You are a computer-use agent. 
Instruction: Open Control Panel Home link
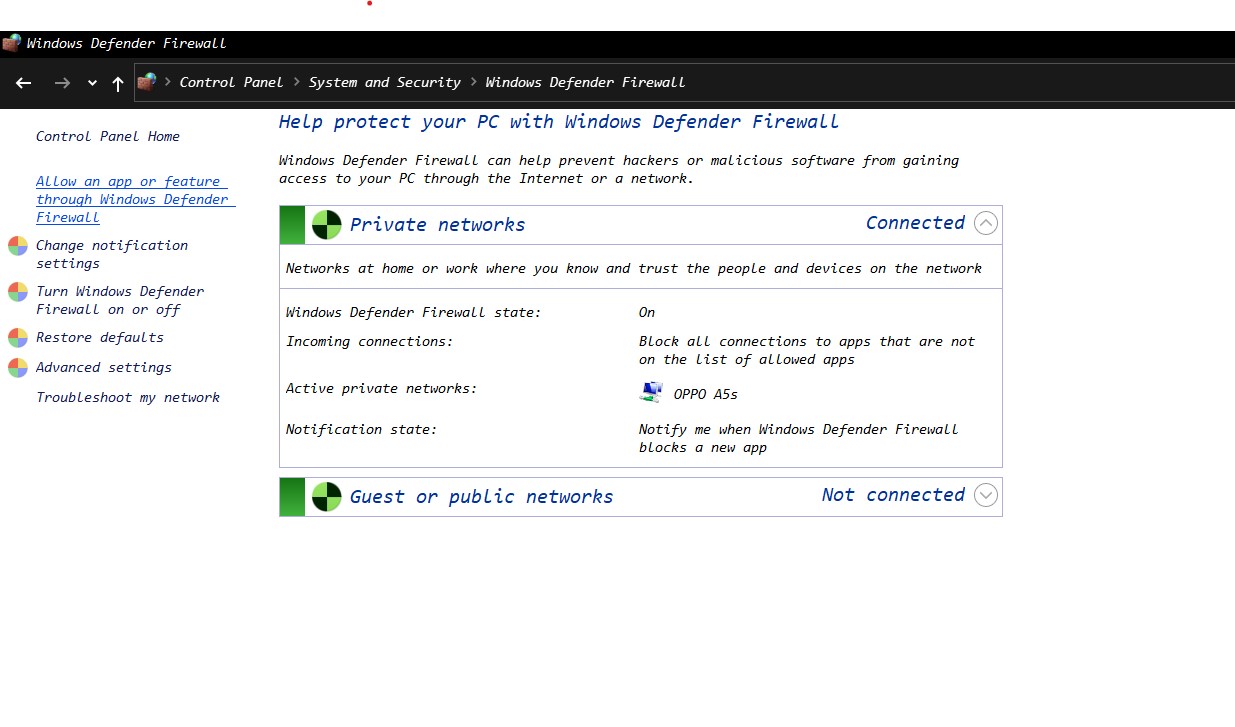click(x=108, y=136)
